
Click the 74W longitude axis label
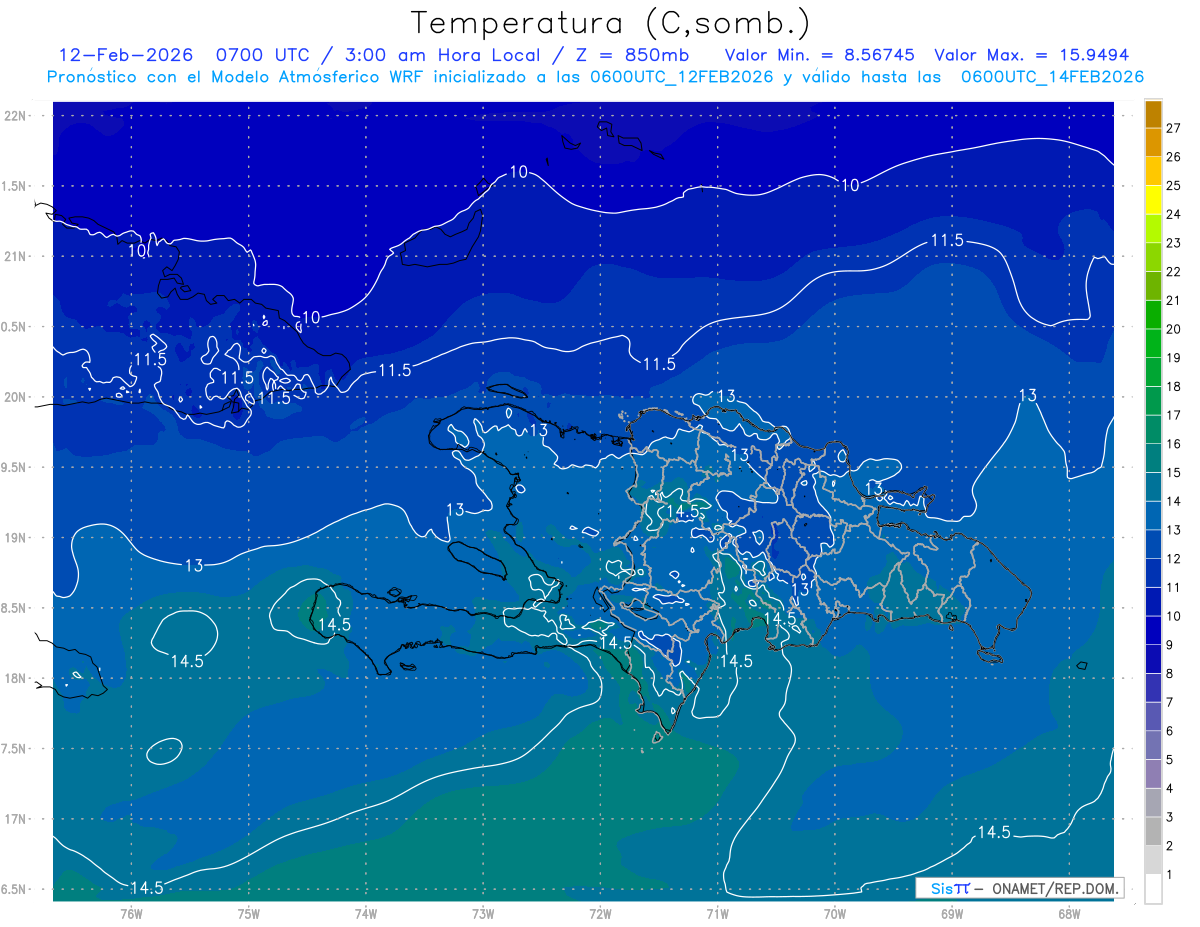click(366, 914)
